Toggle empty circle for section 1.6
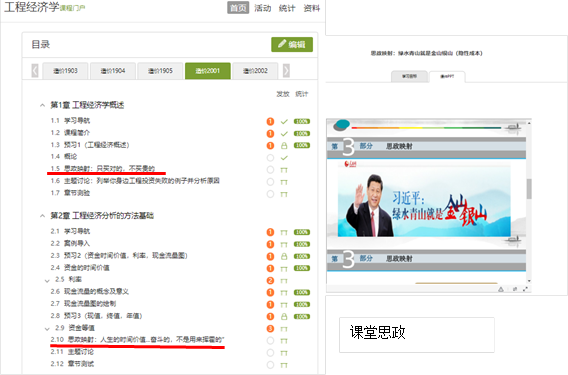The width and height of the screenshot is (568, 375). (x=270, y=182)
